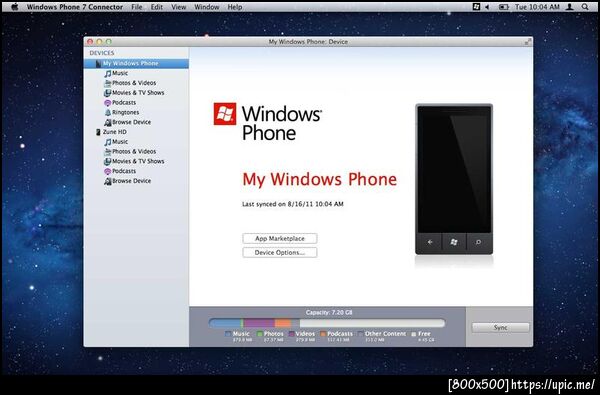Click the blue Music legend swatch
This screenshot has height=395, width=600.
[x=228, y=334]
